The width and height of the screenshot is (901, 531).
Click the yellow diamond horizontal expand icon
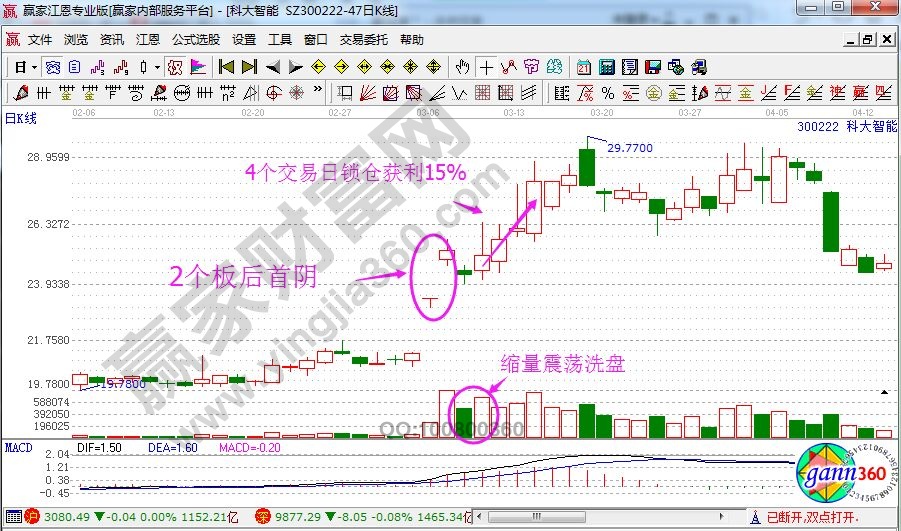(364, 67)
